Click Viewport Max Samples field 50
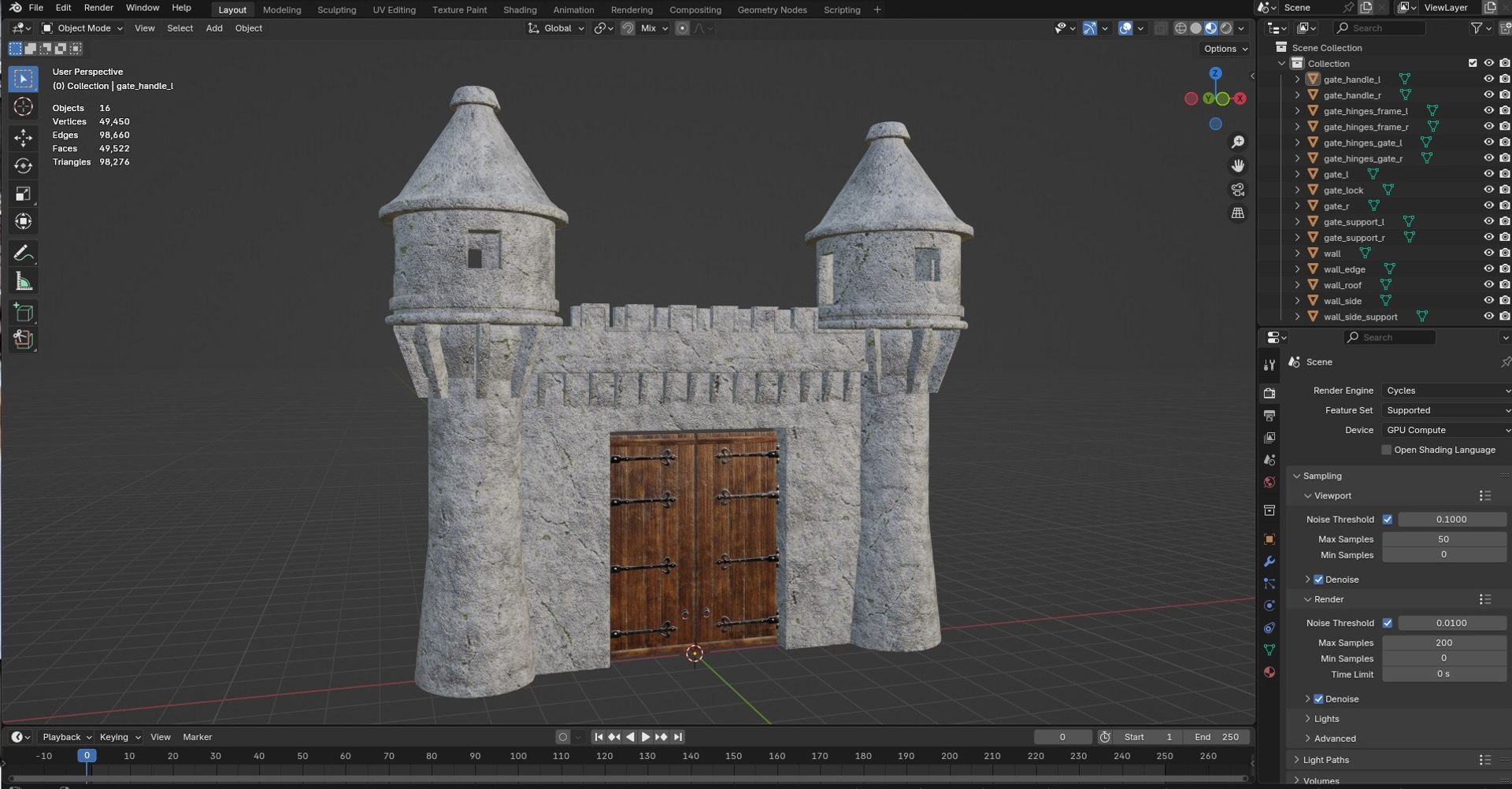This screenshot has width=1512, height=789. pyautogui.click(x=1444, y=539)
